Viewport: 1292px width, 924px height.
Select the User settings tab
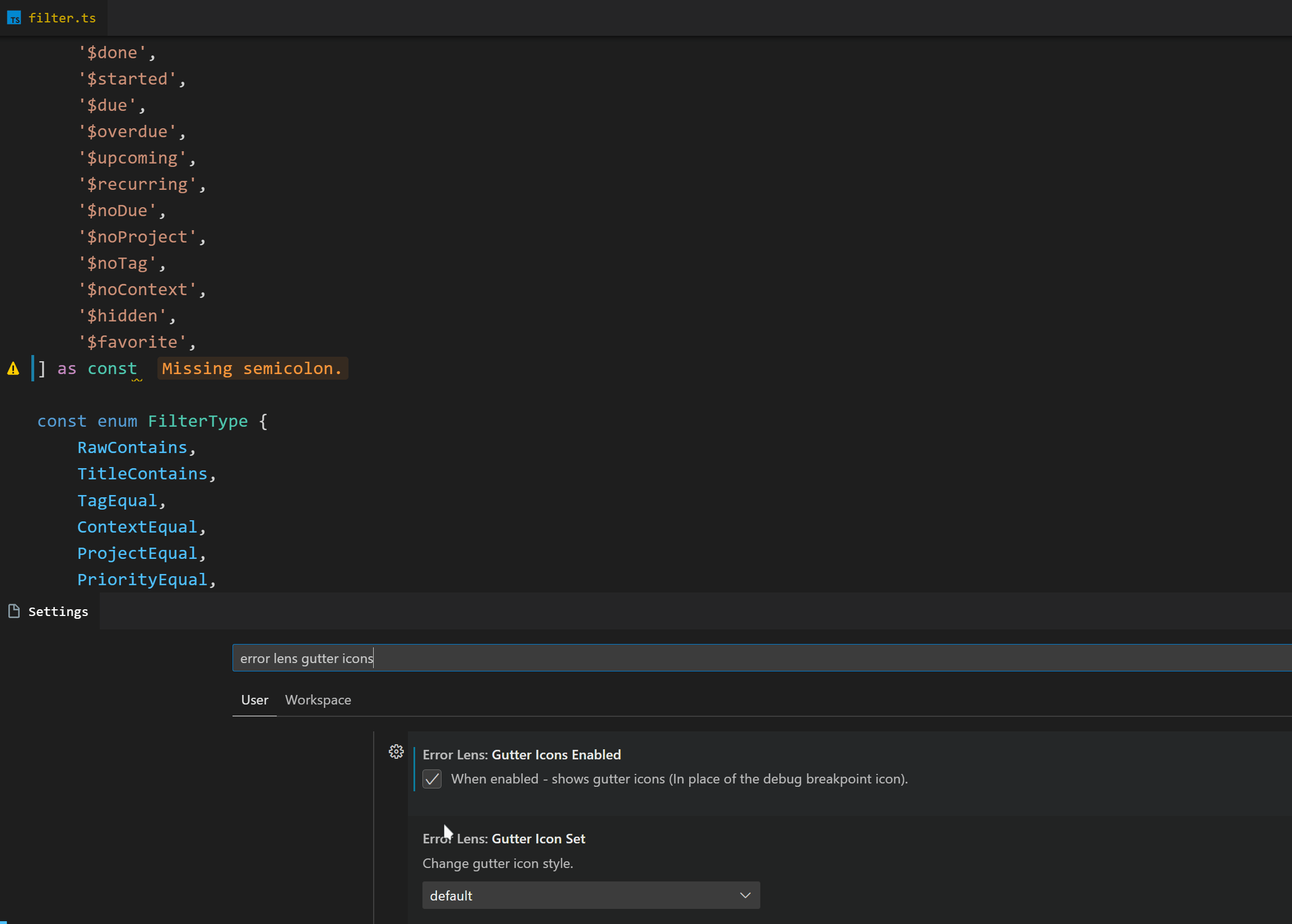(254, 700)
